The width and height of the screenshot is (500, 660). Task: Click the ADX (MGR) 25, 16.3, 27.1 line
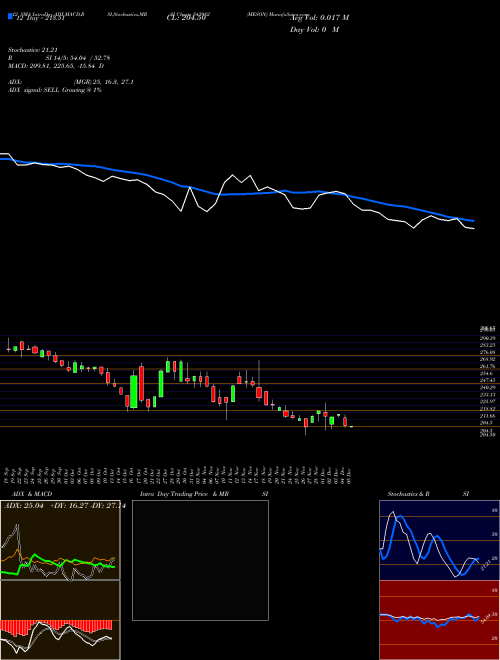point(70,82)
